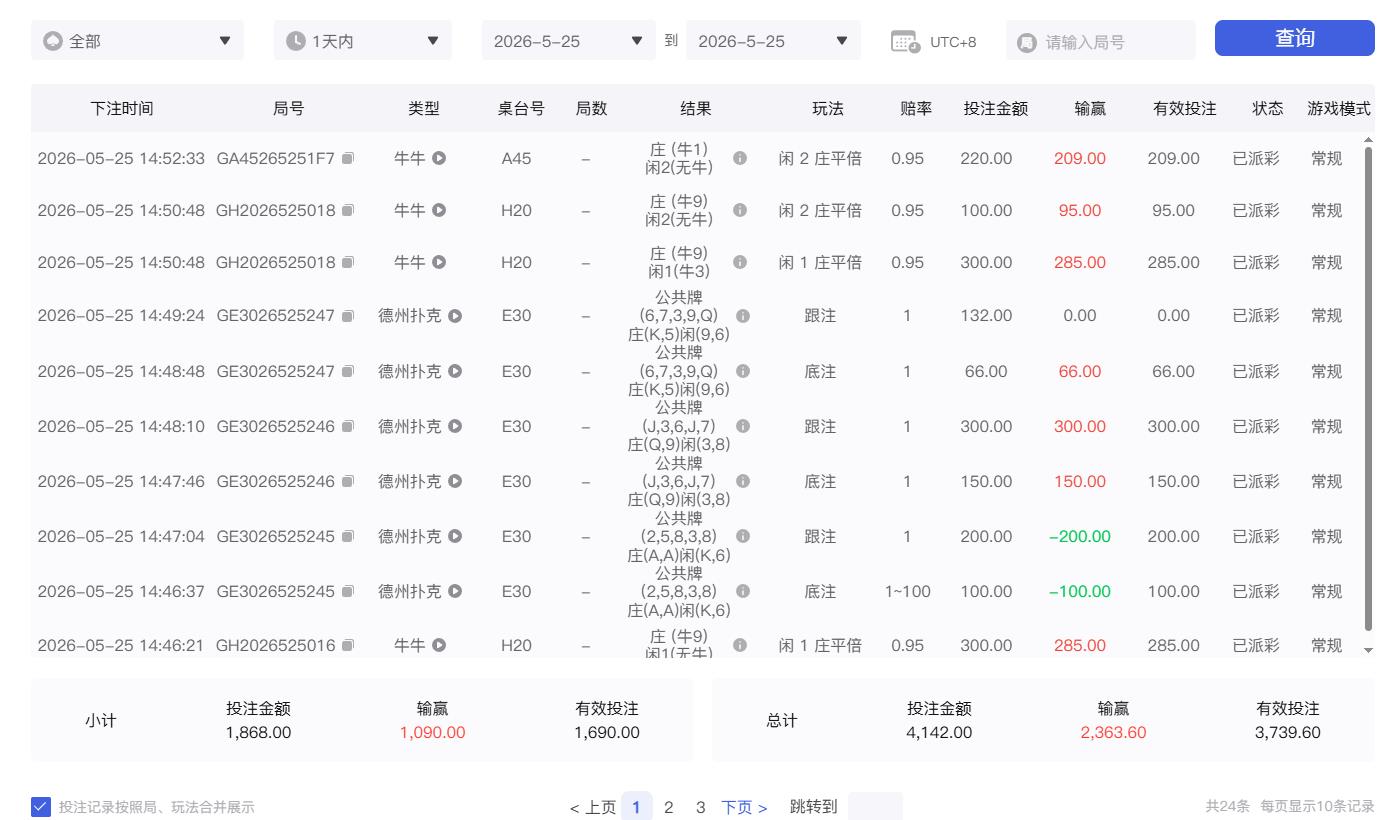
Task: Copy round ID GH2026525016
Action: coord(348,646)
